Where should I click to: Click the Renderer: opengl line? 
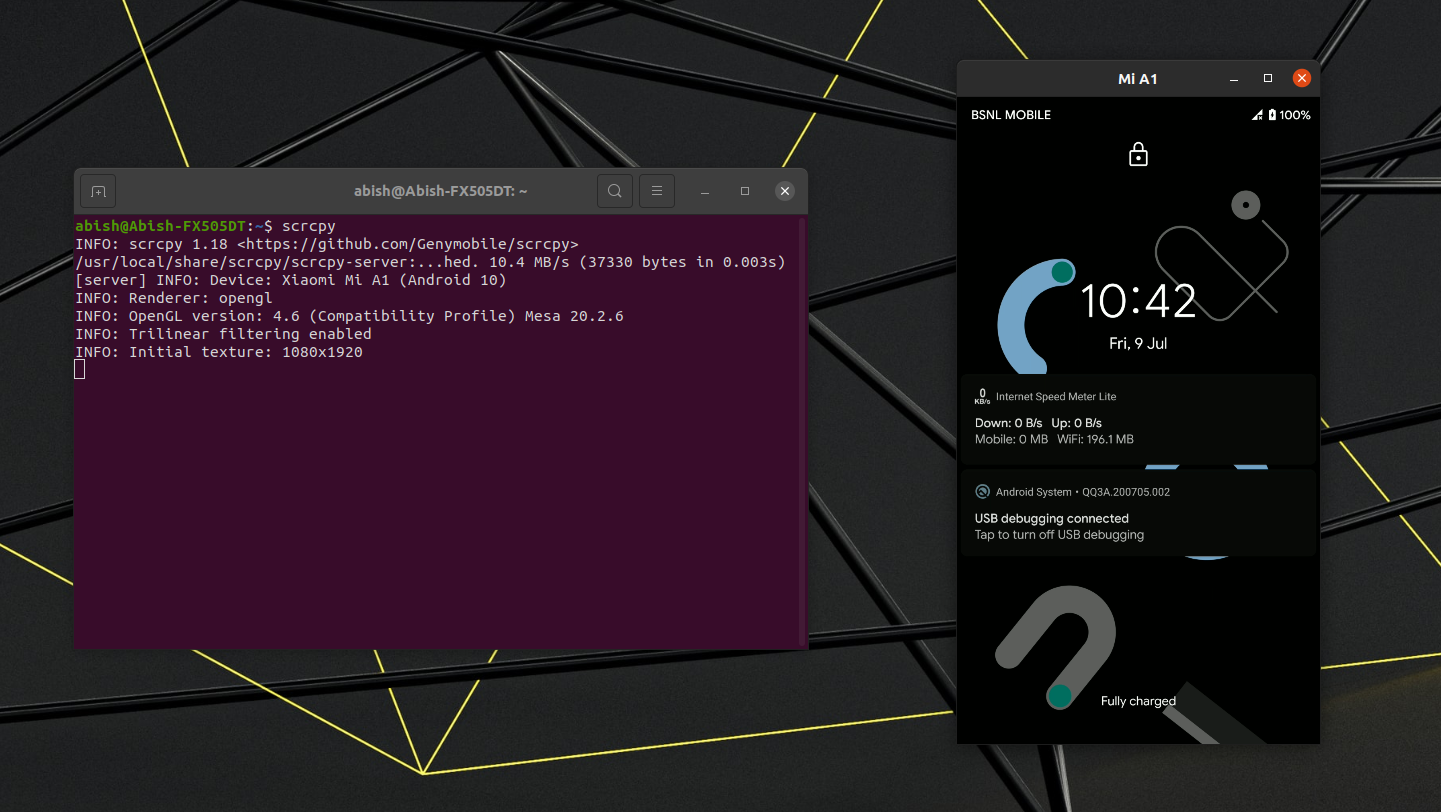point(174,298)
